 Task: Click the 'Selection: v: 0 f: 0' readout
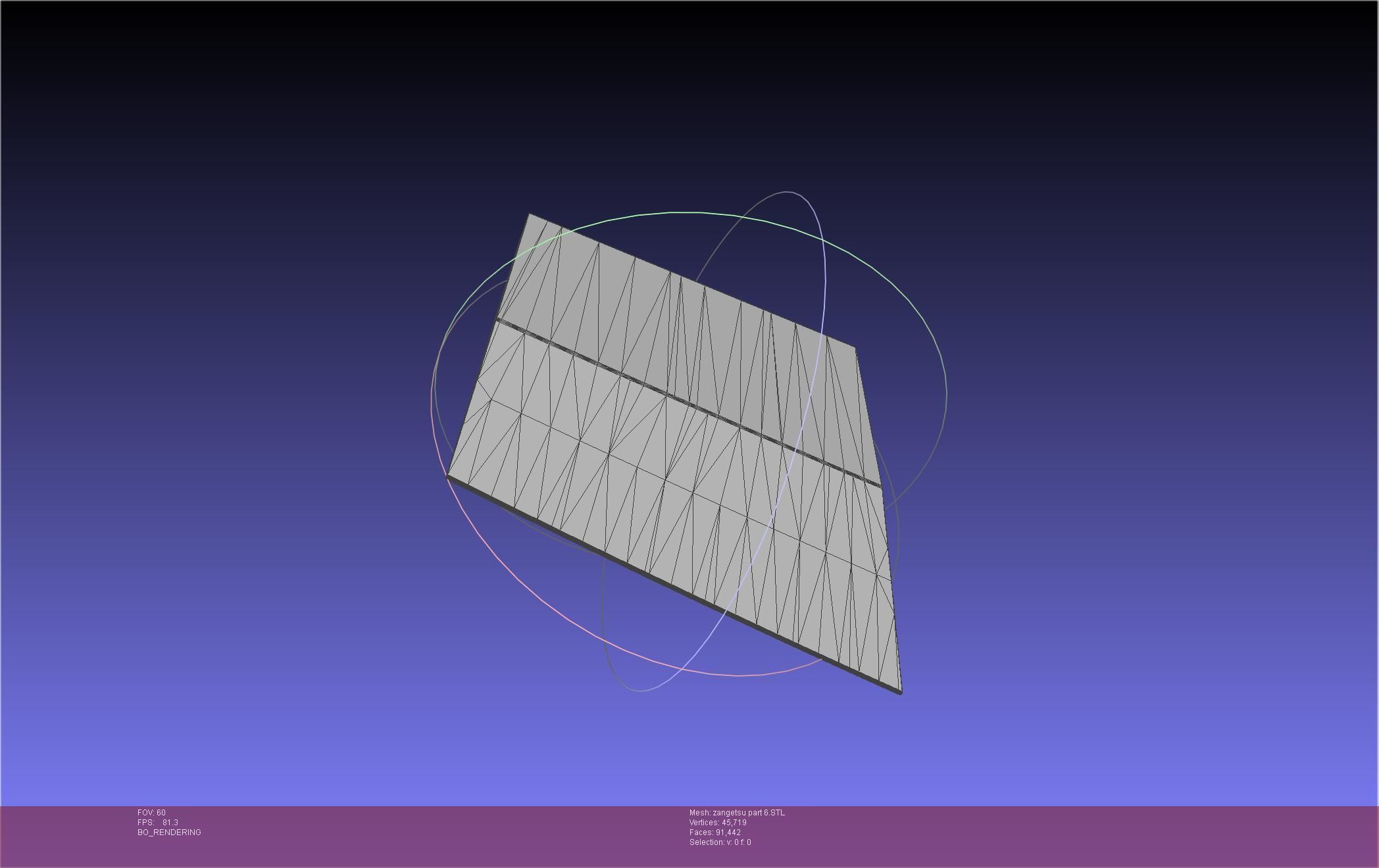(720, 842)
